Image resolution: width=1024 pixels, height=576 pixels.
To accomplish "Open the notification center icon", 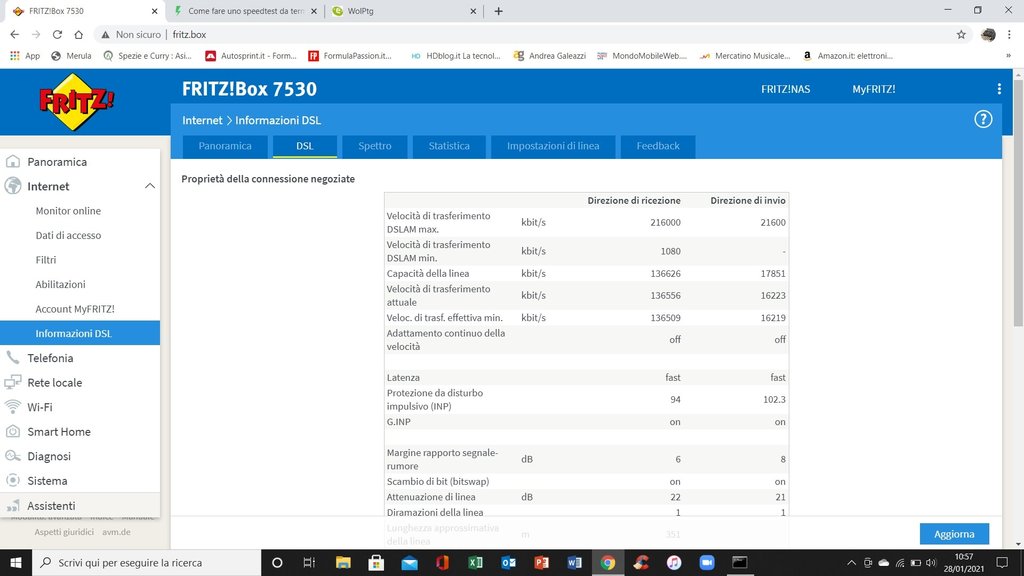I will (1002, 562).
